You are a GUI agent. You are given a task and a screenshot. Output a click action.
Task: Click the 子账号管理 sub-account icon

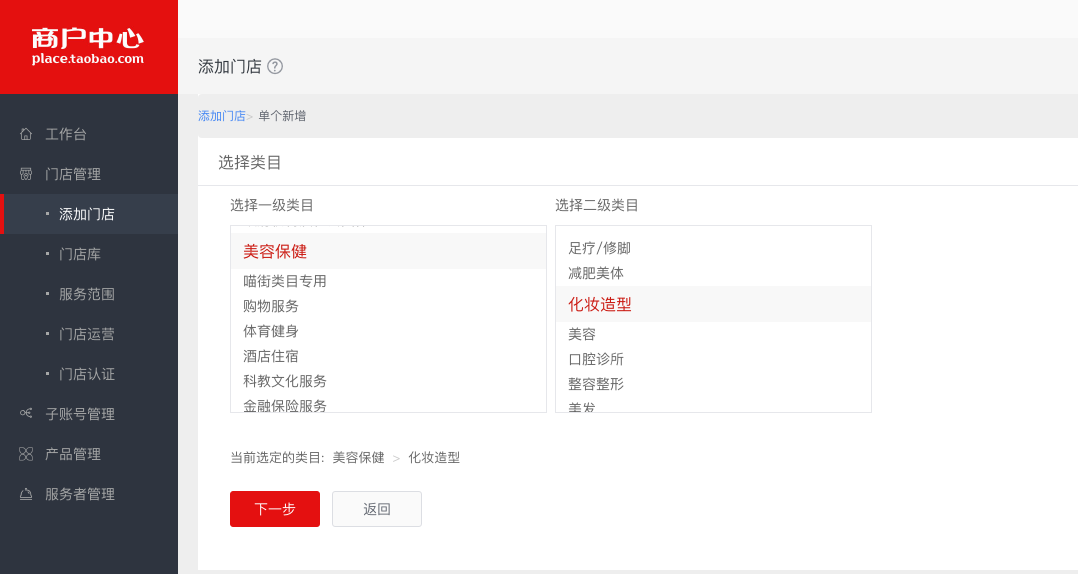point(26,413)
